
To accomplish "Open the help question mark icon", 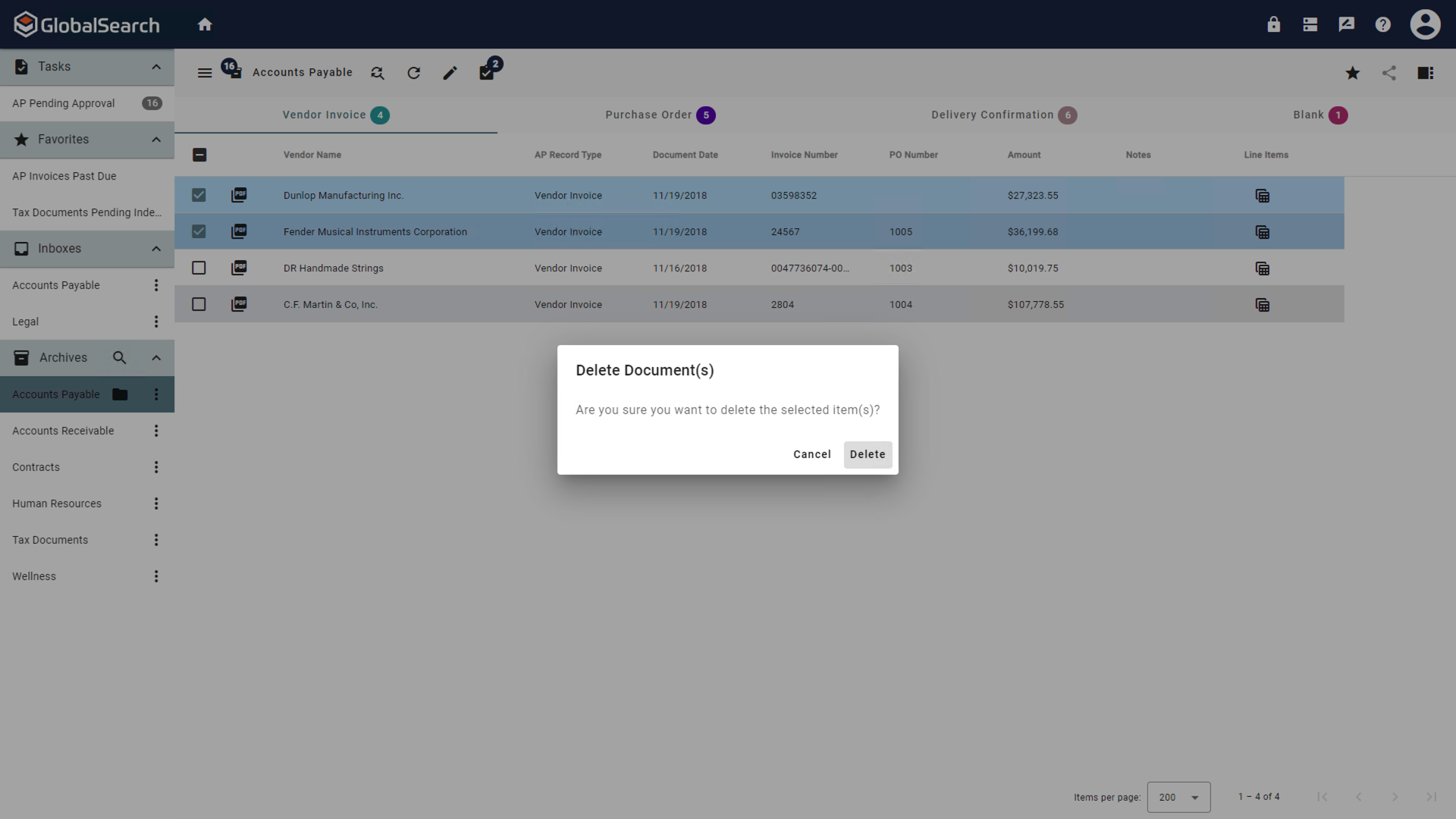I will (1382, 24).
